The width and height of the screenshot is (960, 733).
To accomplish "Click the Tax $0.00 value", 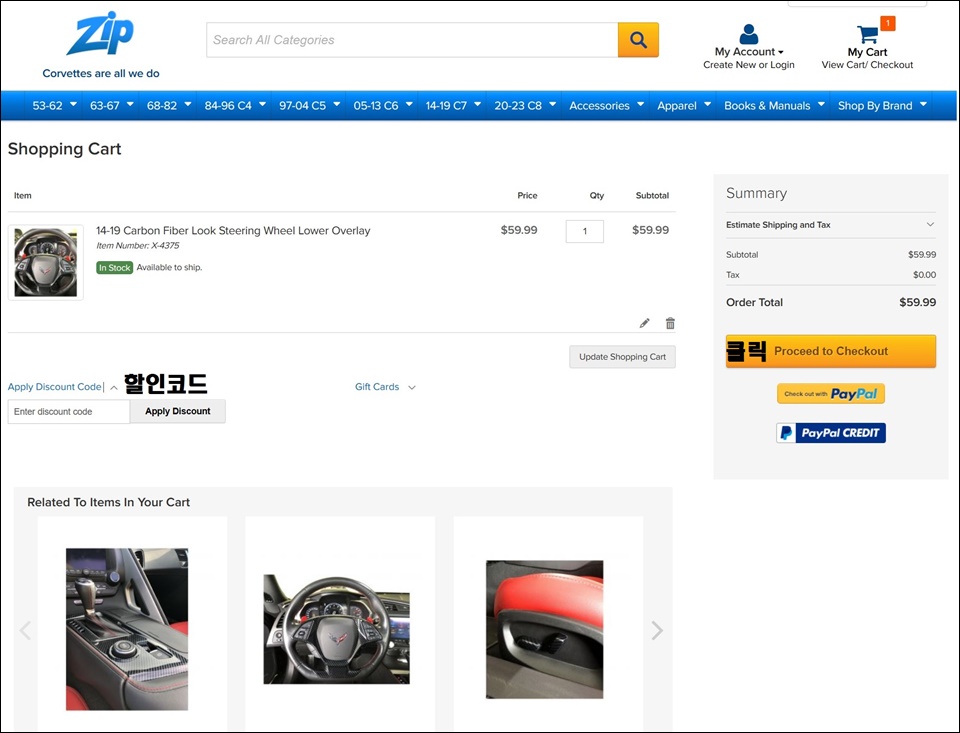I will [x=924, y=275].
